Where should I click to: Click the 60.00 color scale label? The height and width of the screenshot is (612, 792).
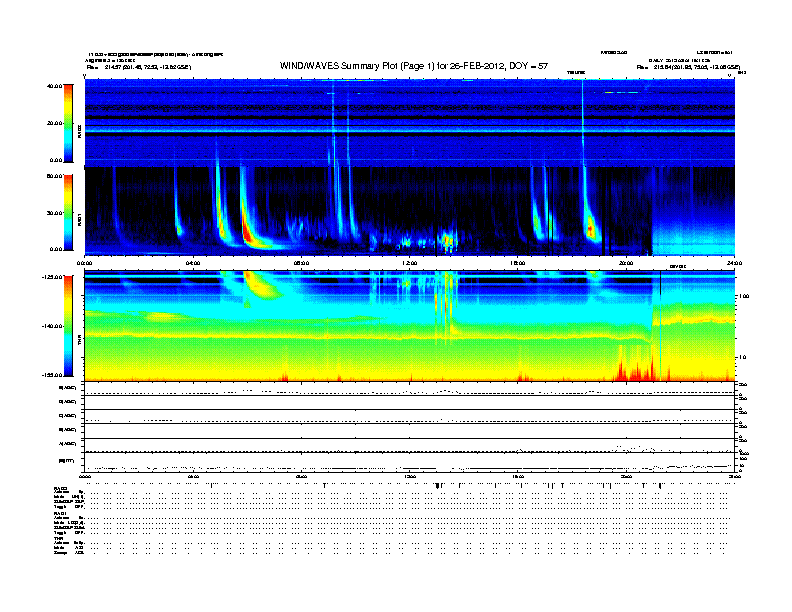point(54,176)
